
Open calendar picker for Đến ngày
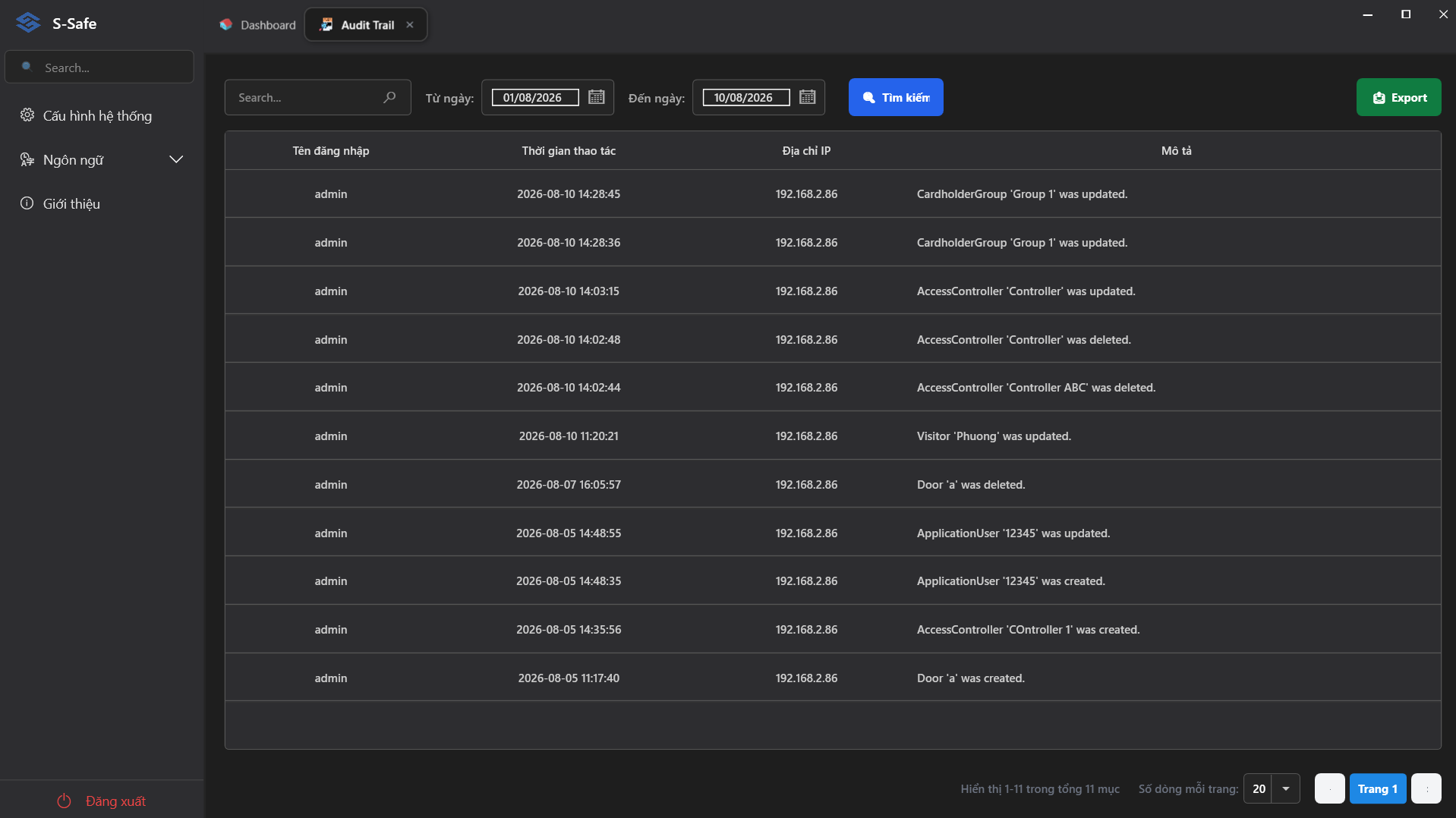click(x=808, y=97)
